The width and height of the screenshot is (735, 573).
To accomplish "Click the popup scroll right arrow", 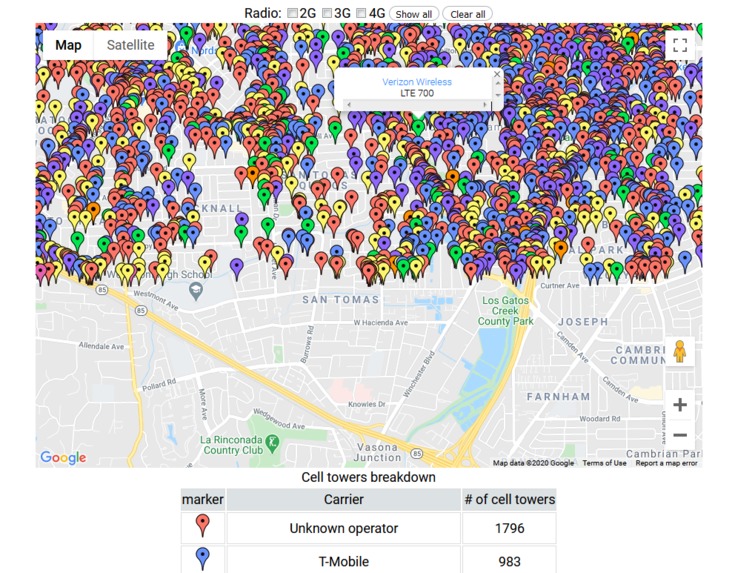I will click(485, 104).
